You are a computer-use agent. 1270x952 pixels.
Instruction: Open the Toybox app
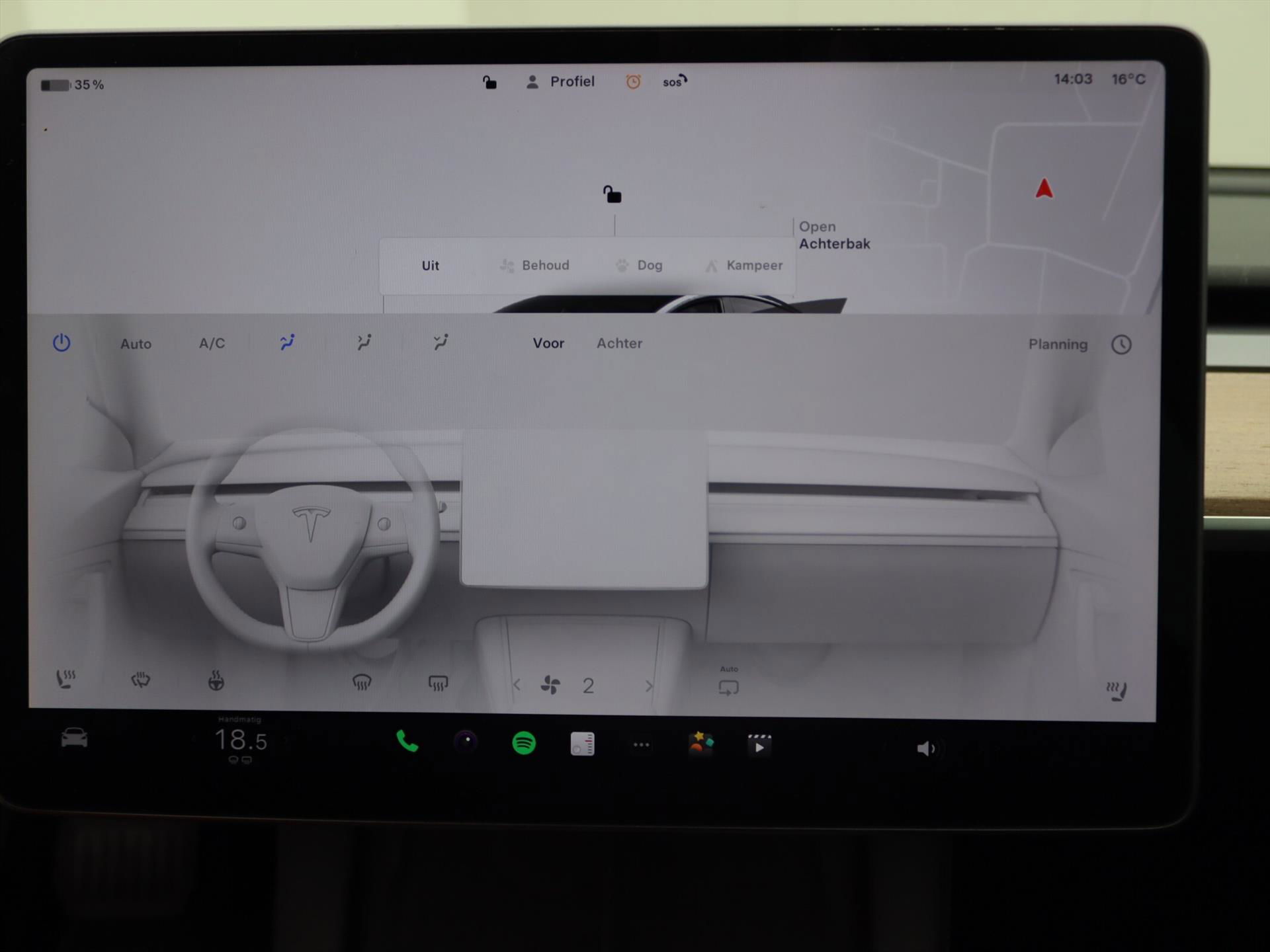[700, 744]
